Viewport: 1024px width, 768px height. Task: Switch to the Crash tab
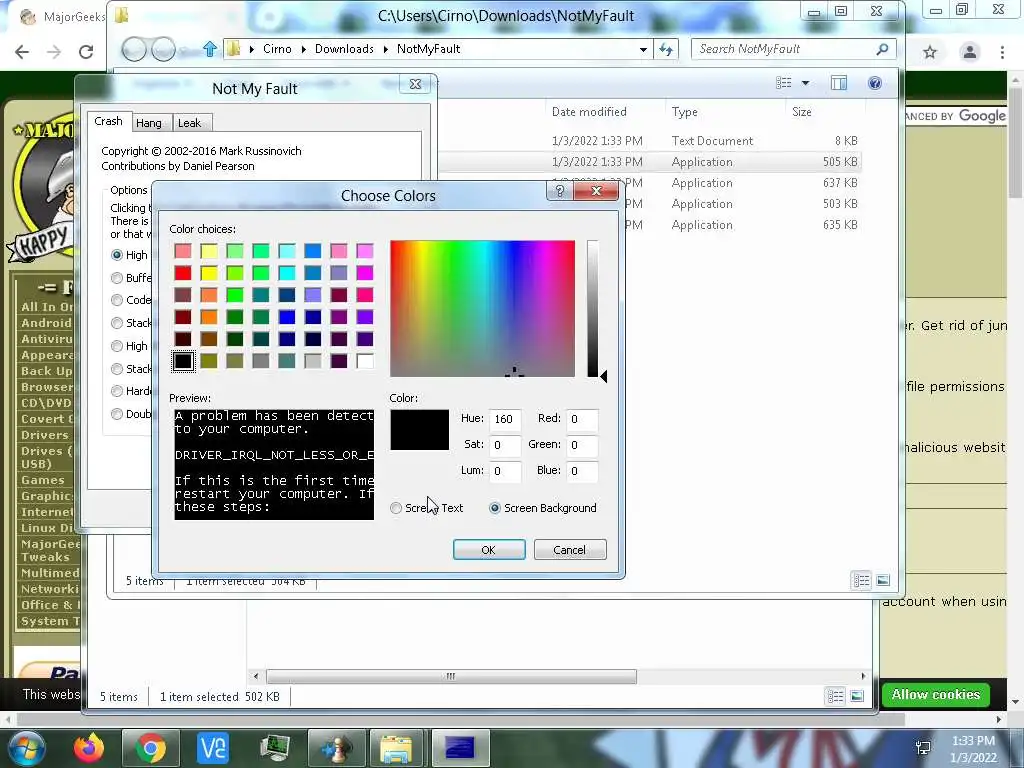tap(108, 121)
